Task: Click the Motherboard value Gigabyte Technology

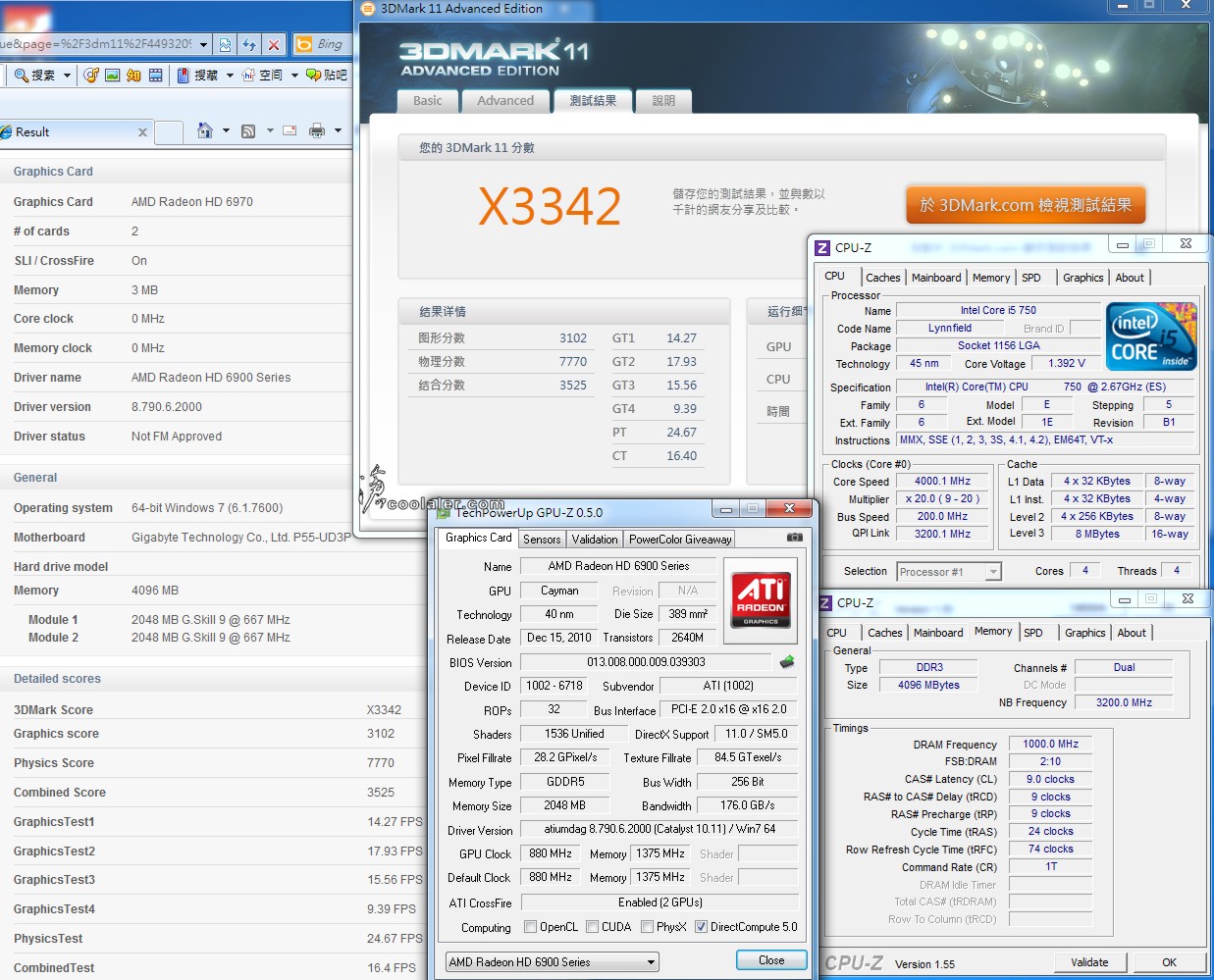Action: click(241, 538)
